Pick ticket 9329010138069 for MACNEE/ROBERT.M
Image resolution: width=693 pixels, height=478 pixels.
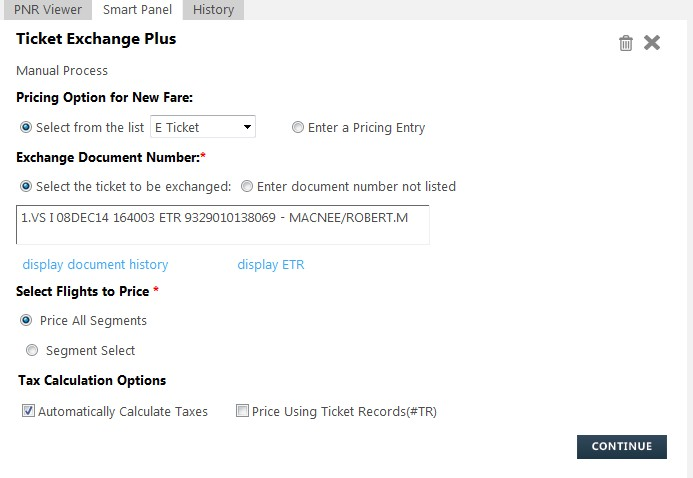pyautogui.click(x=214, y=217)
